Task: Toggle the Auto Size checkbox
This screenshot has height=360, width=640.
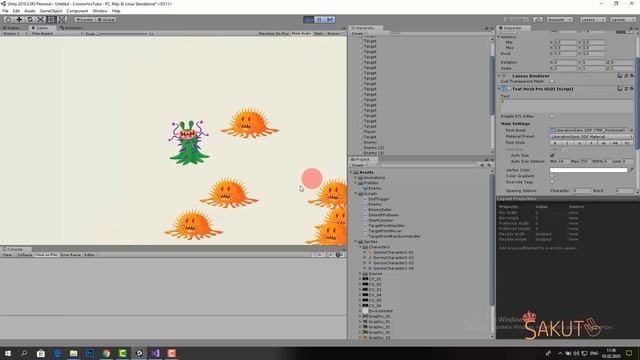Action: coord(552,156)
